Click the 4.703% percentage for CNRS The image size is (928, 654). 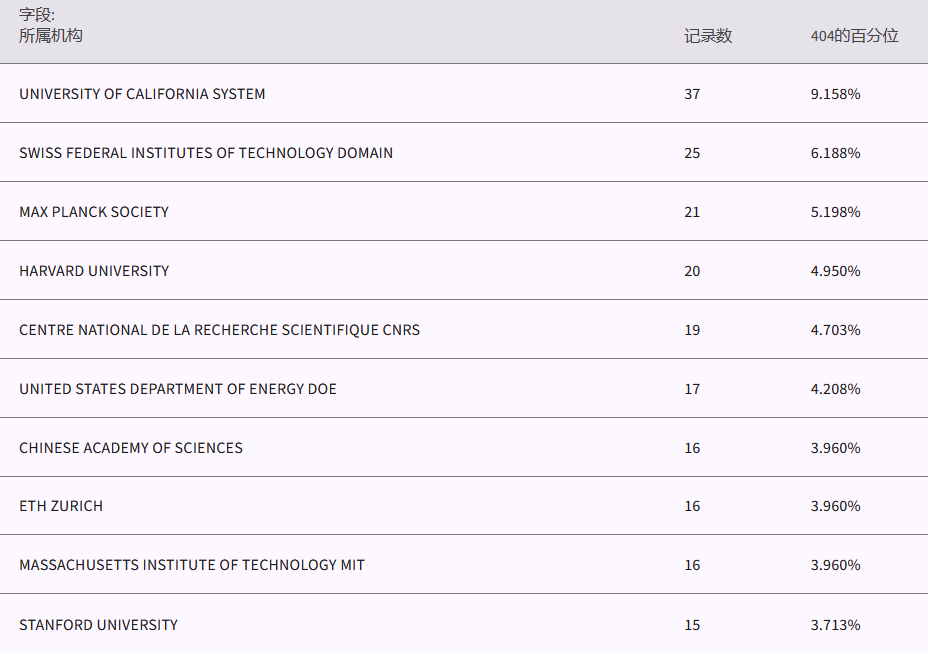tap(835, 330)
